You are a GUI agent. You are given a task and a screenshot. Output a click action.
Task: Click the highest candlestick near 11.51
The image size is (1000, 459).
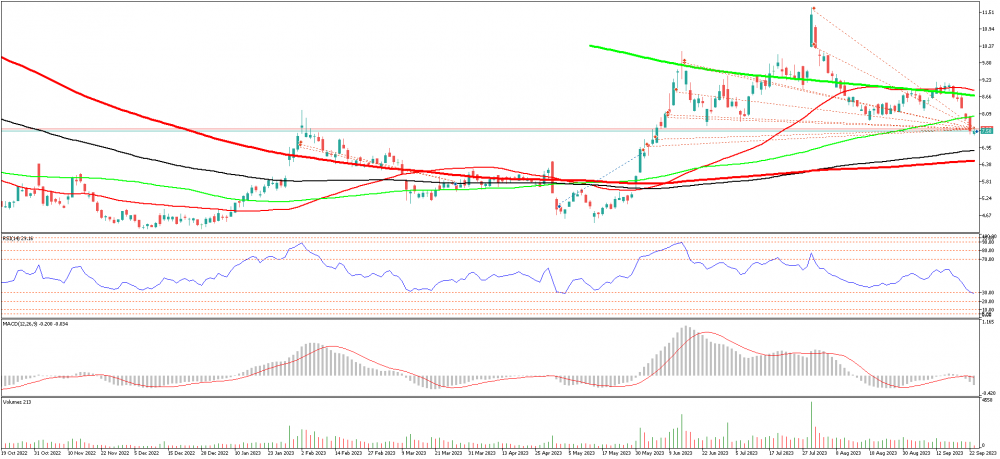[x=812, y=27]
